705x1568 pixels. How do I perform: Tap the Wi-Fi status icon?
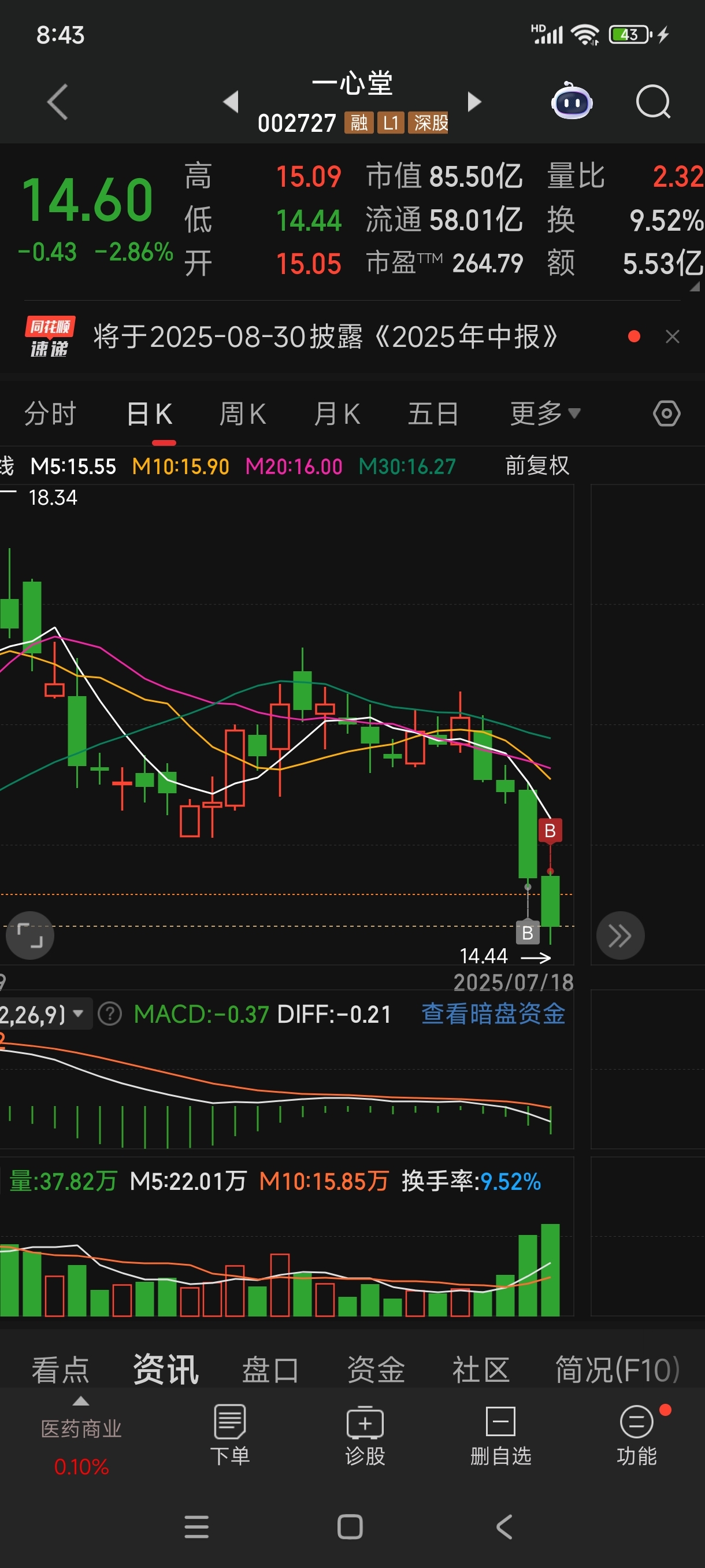tap(585, 35)
